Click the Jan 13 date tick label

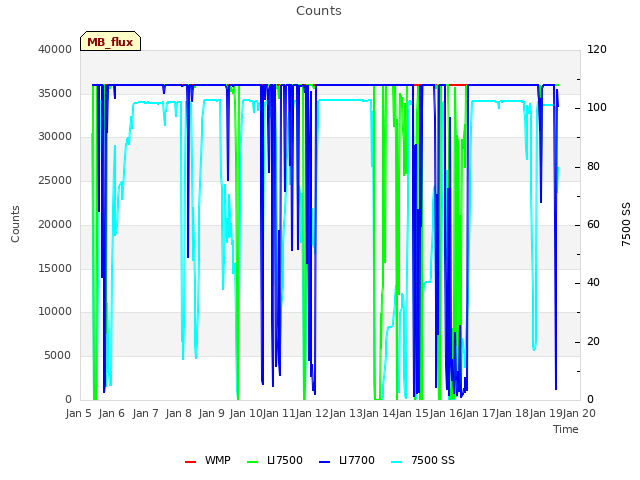(x=346, y=413)
